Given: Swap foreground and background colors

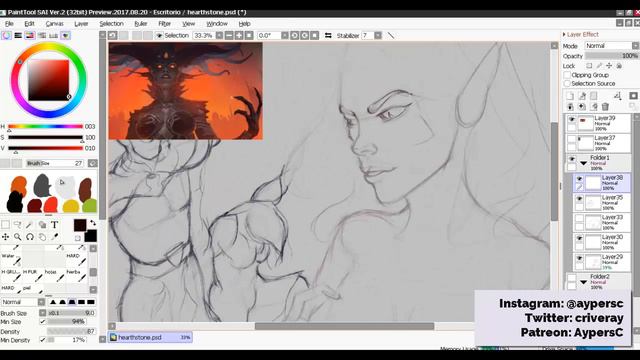Looking at the screenshot, I should (x=93, y=223).
